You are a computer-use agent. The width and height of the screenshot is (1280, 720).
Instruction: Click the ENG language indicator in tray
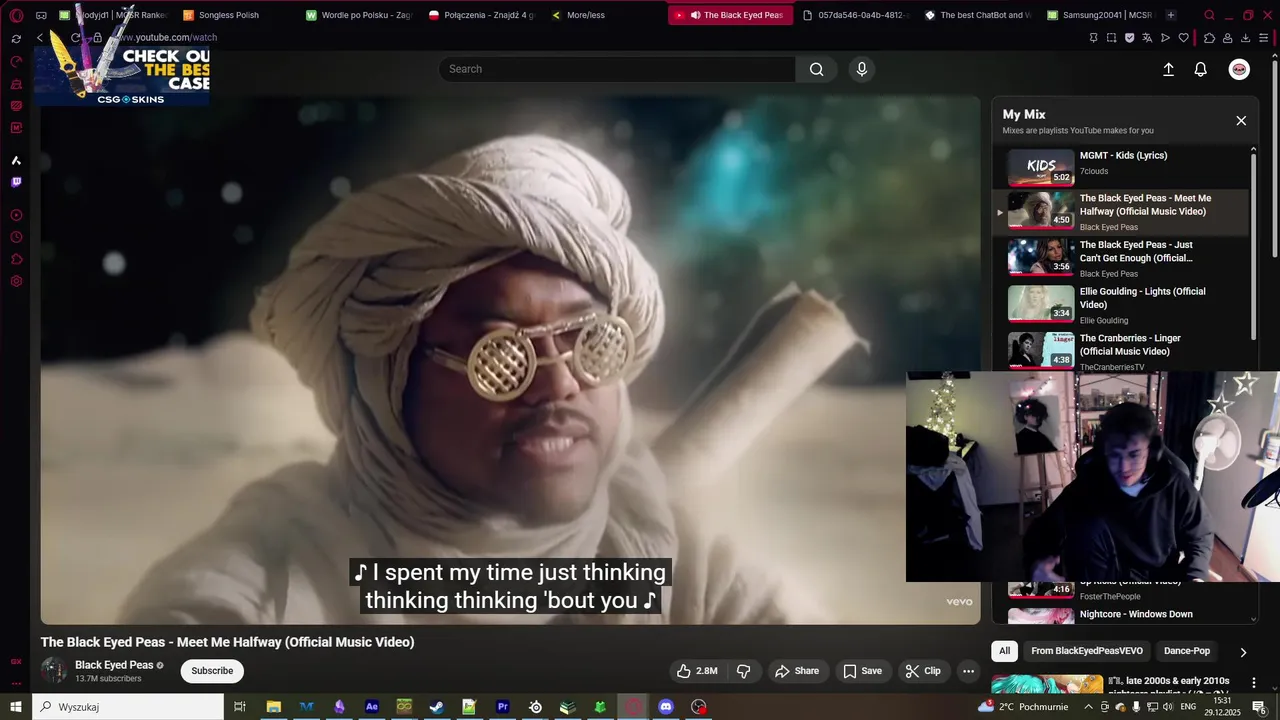1188,707
